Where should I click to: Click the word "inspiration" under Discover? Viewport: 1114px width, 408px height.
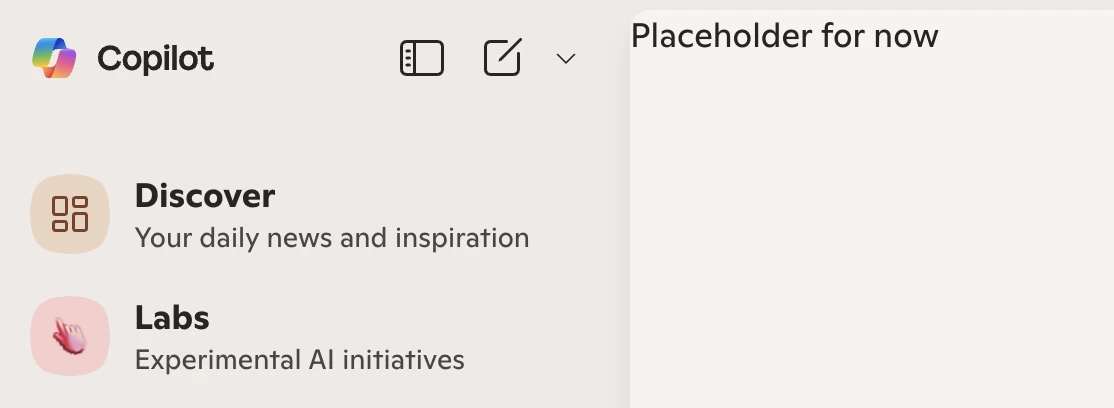click(462, 239)
